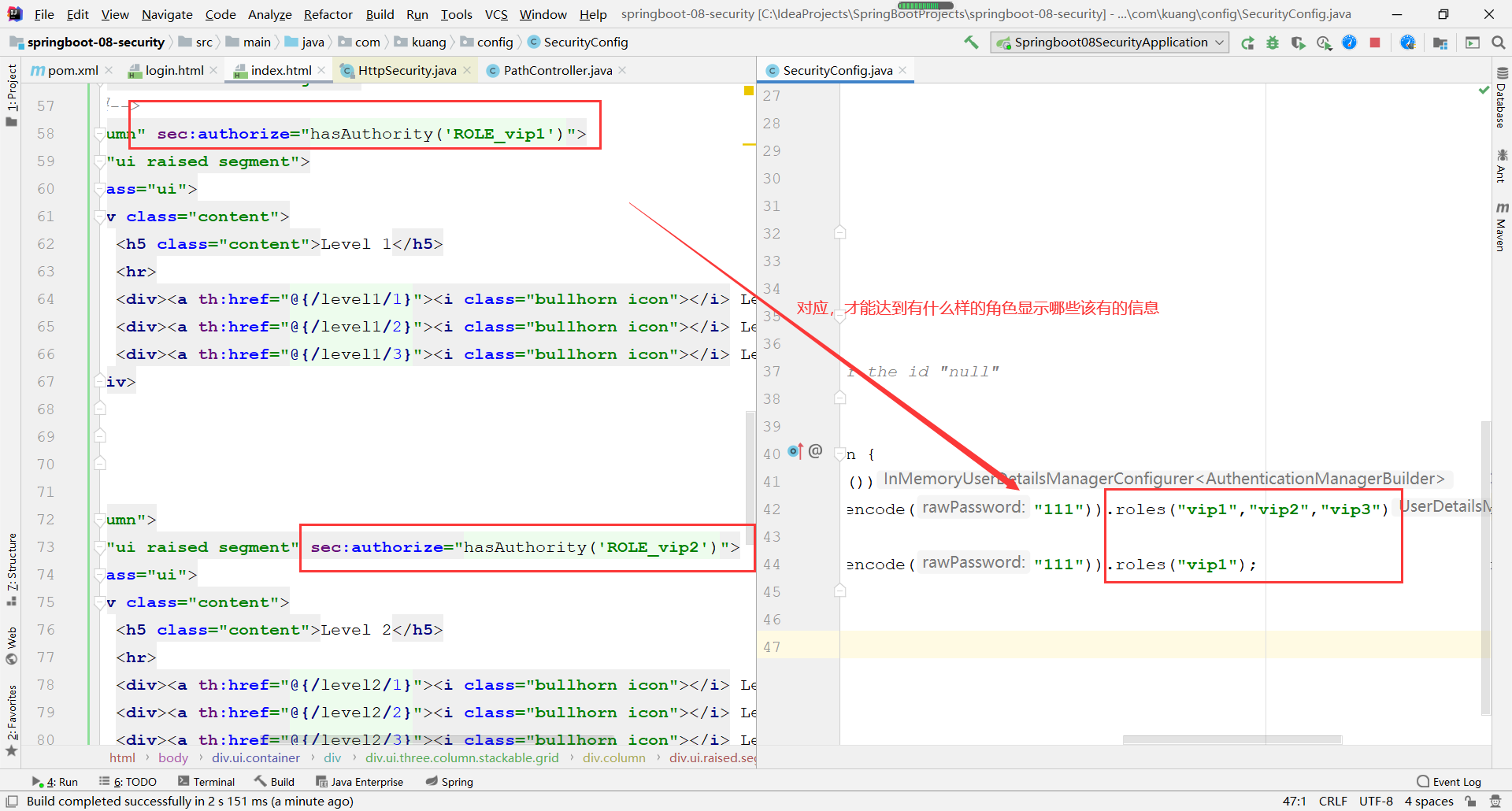Collapse the code fold at line 59
1512x811 pixels.
tap(100, 161)
